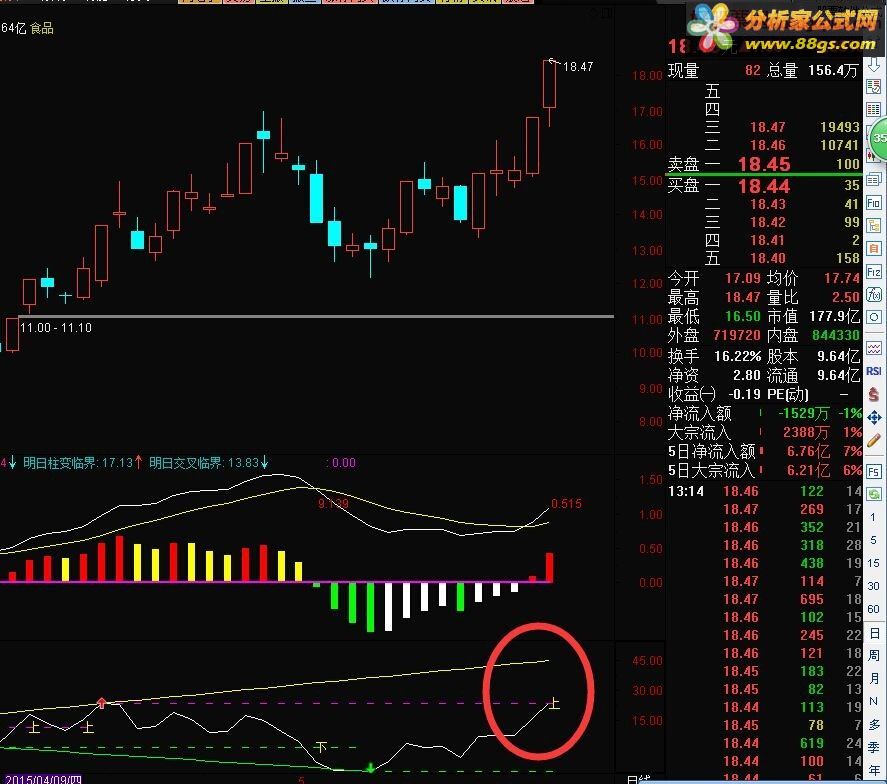The width and height of the screenshot is (887, 784).
Task: Click the stacked windows list icon
Action: pos(874,180)
